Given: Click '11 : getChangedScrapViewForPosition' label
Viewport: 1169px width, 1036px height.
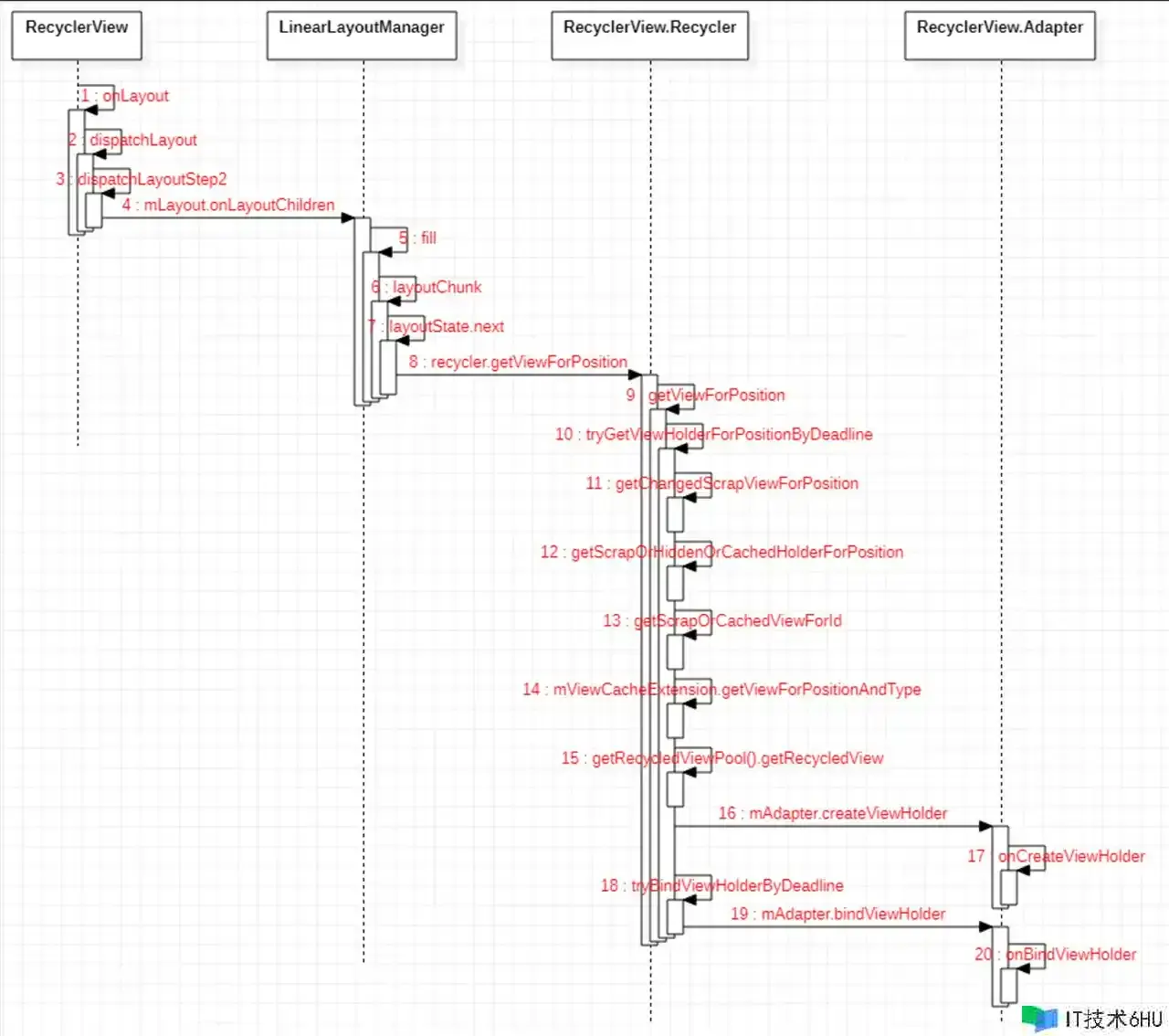Looking at the screenshot, I should [x=722, y=483].
